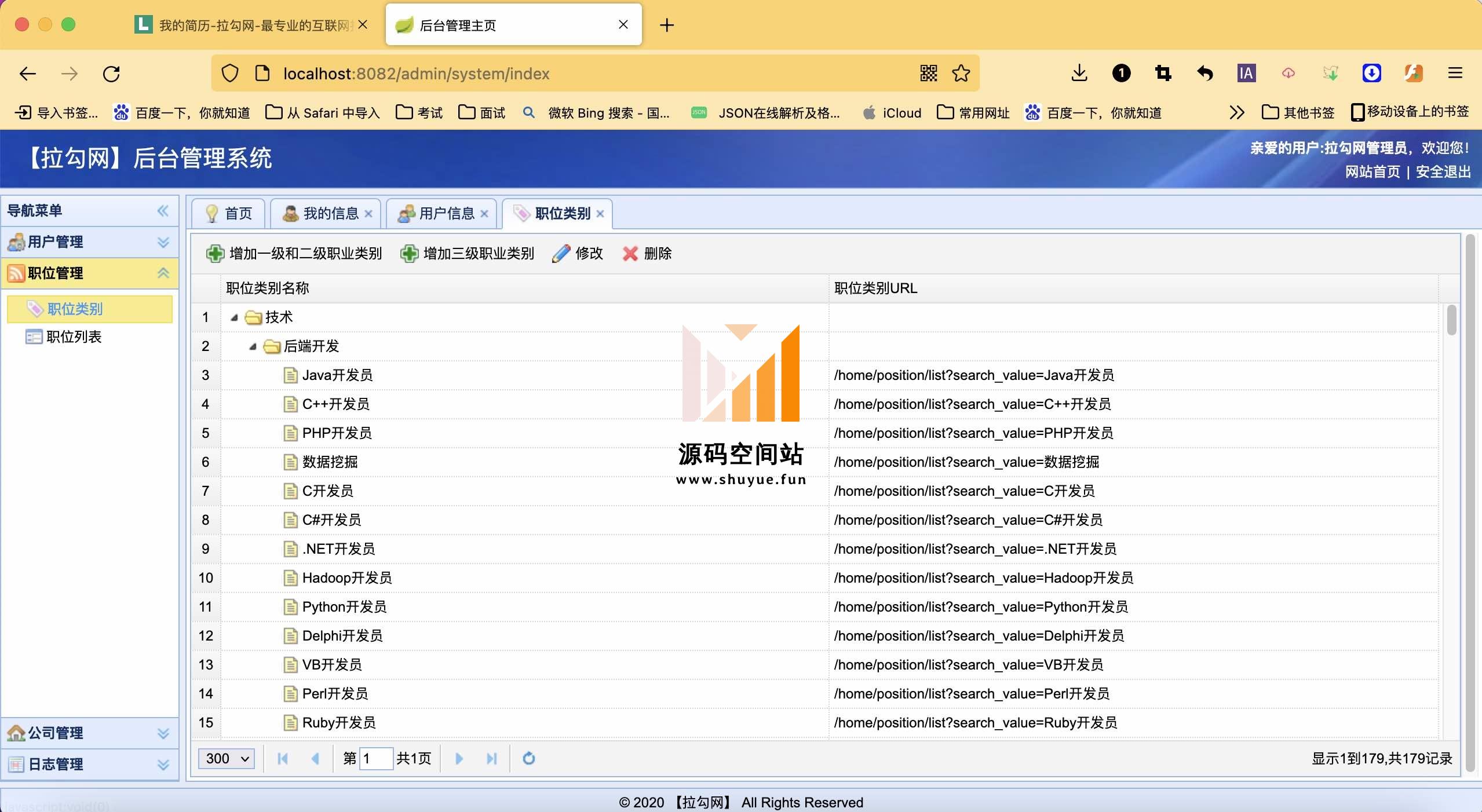Click the 职位类别名称 column header
This screenshot has height=812, width=1482.
pos(524,288)
